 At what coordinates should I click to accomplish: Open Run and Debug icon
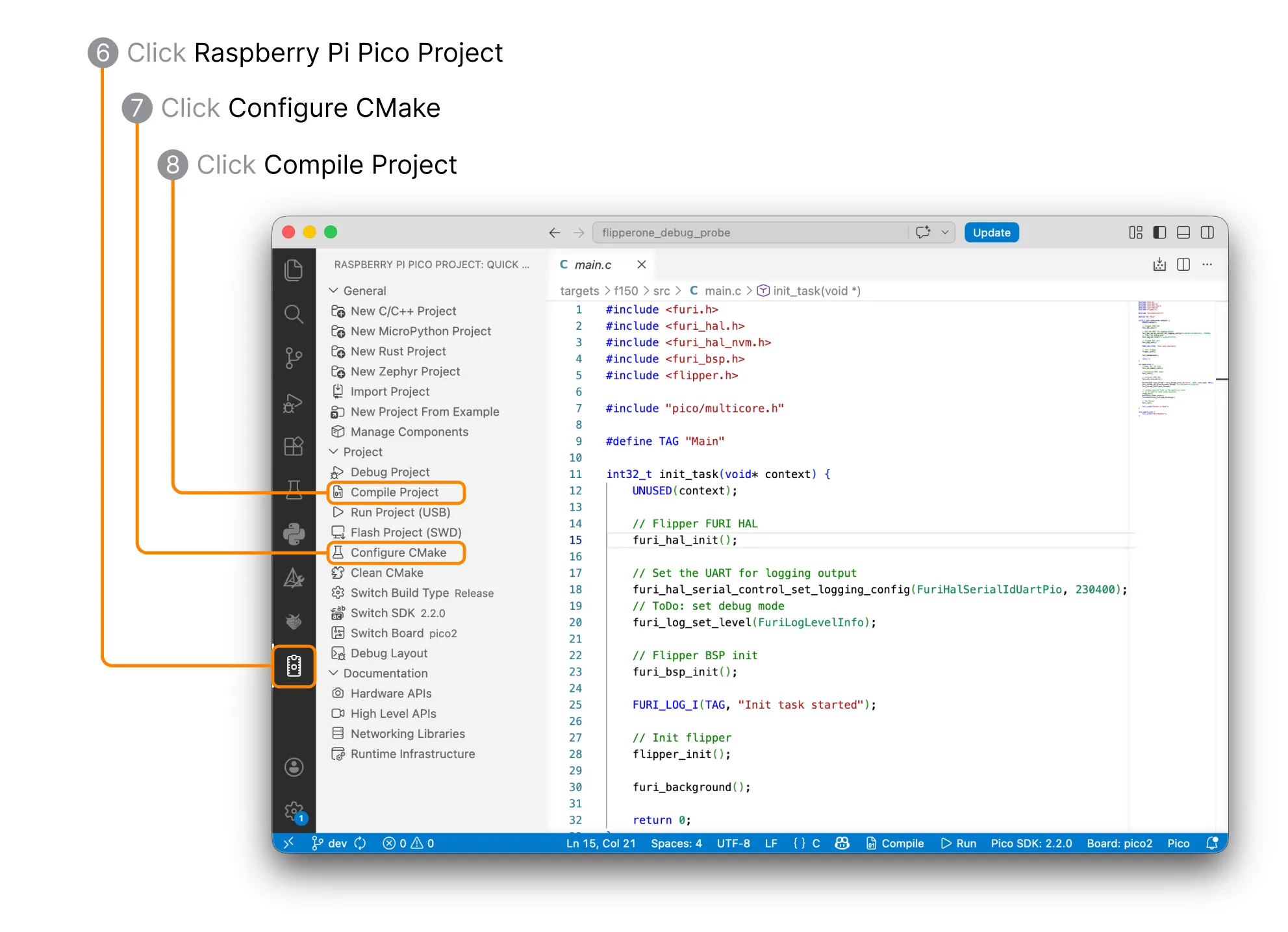point(294,403)
